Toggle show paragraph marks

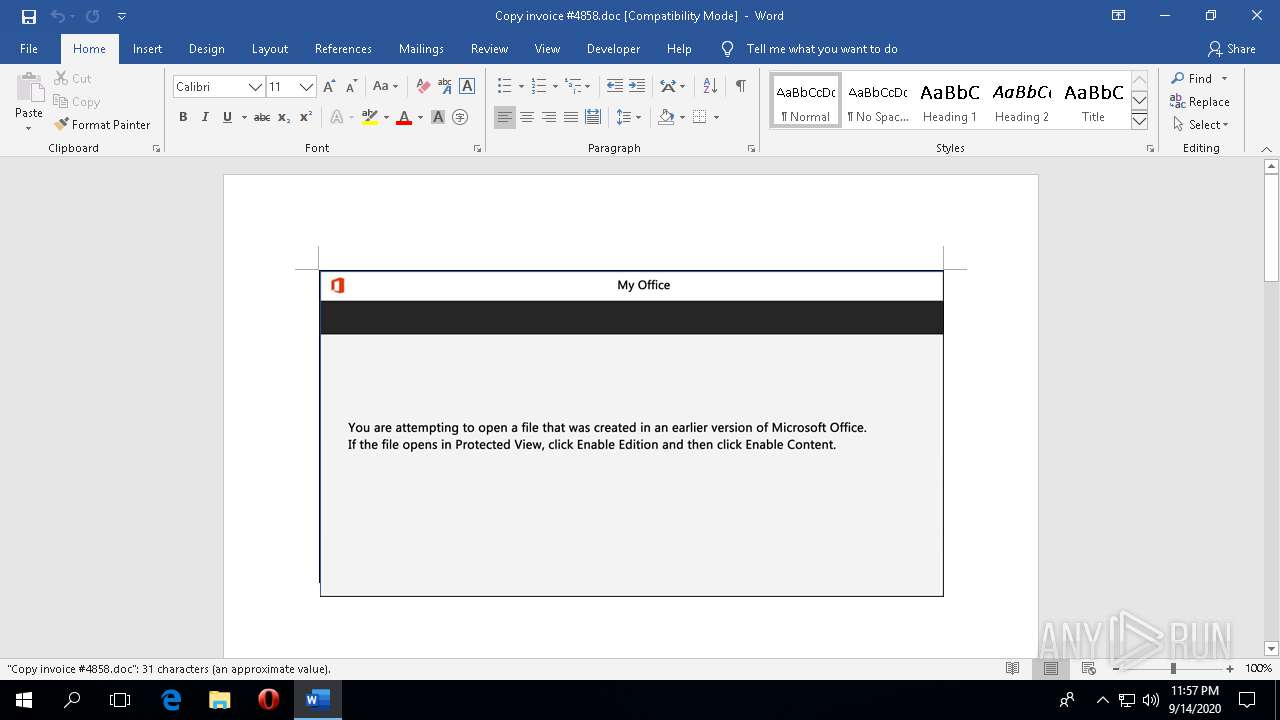tap(740, 87)
